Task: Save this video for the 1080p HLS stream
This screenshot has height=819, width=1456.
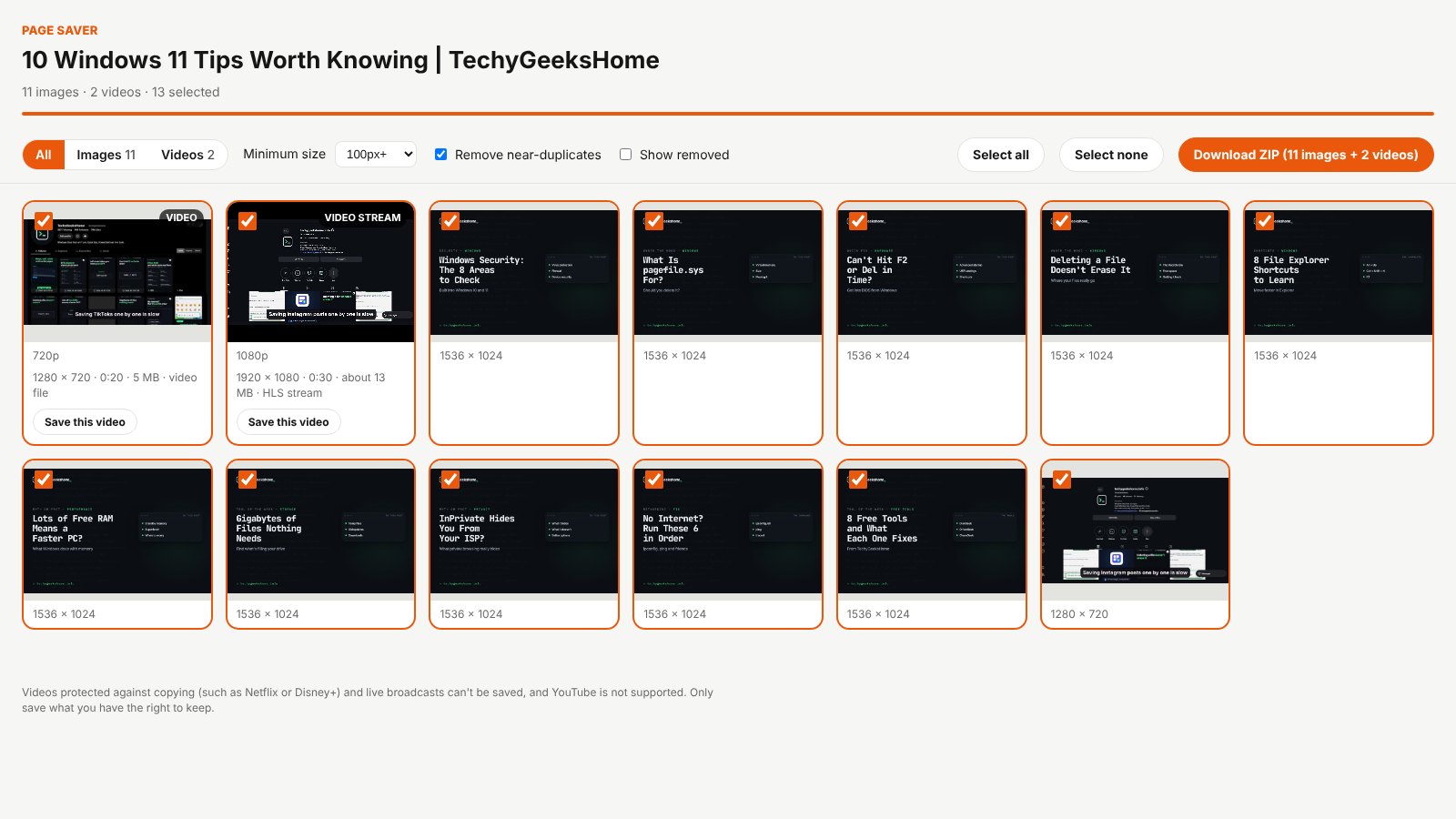Action: click(x=288, y=422)
